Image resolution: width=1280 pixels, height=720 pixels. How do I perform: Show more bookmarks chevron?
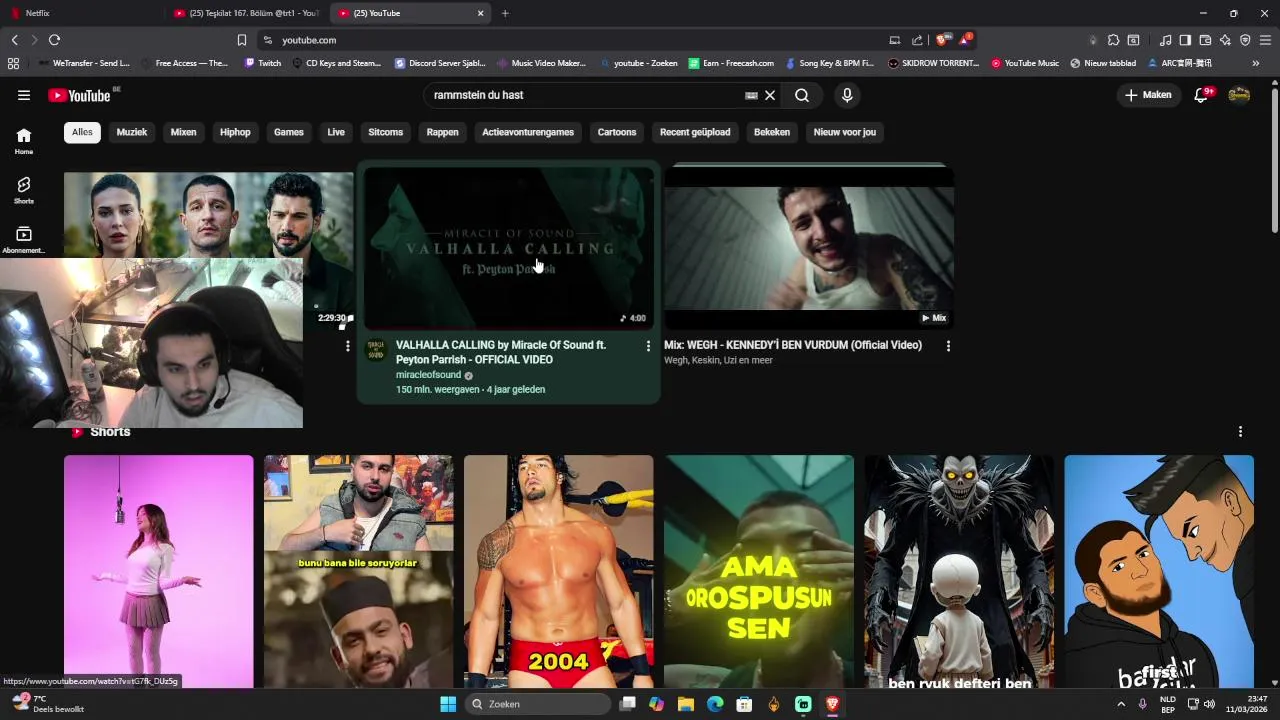point(1256,63)
